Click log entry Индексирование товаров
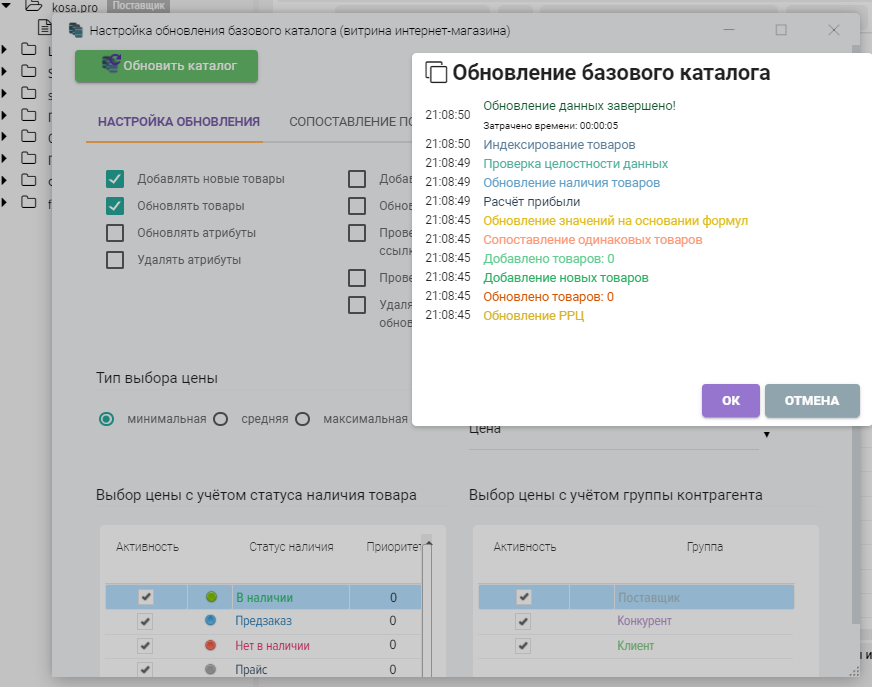The image size is (872, 687). click(x=559, y=145)
